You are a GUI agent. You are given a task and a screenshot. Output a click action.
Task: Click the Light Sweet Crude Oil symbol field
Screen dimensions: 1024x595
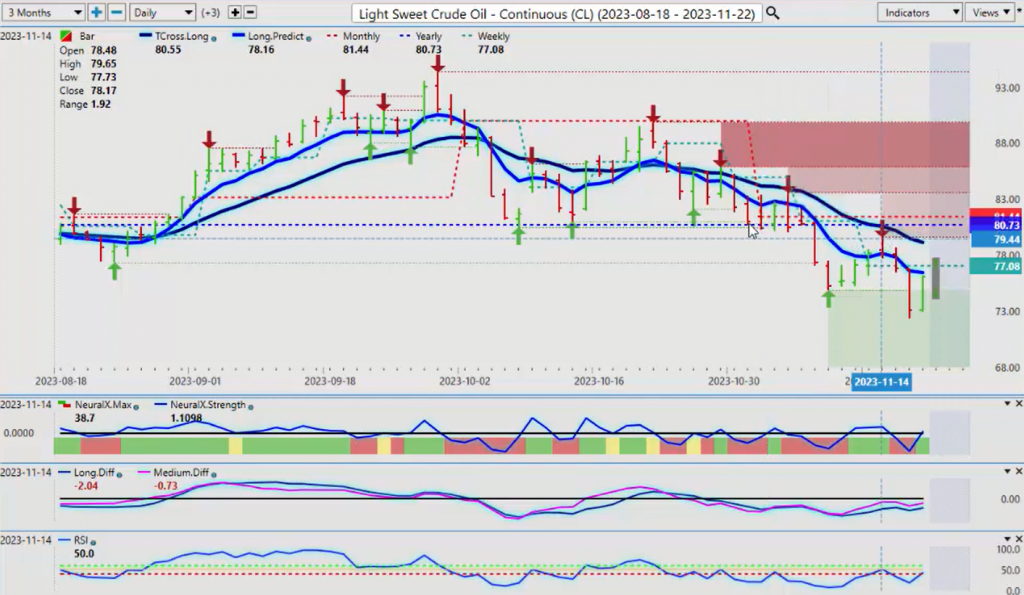pos(556,13)
